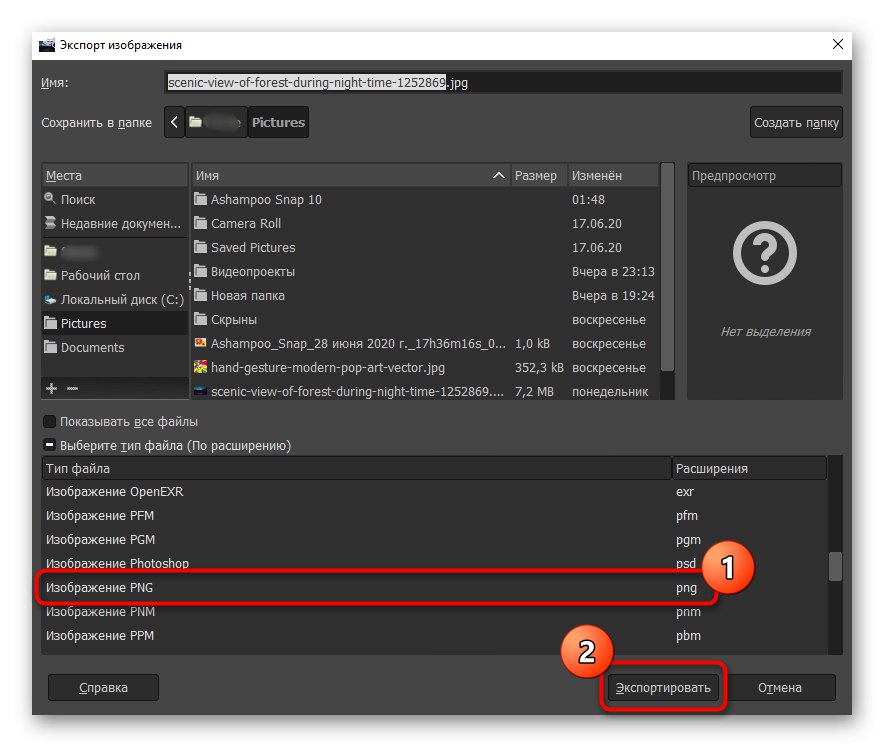Click the file name input field
The width and height of the screenshot is (884, 747).
point(503,82)
